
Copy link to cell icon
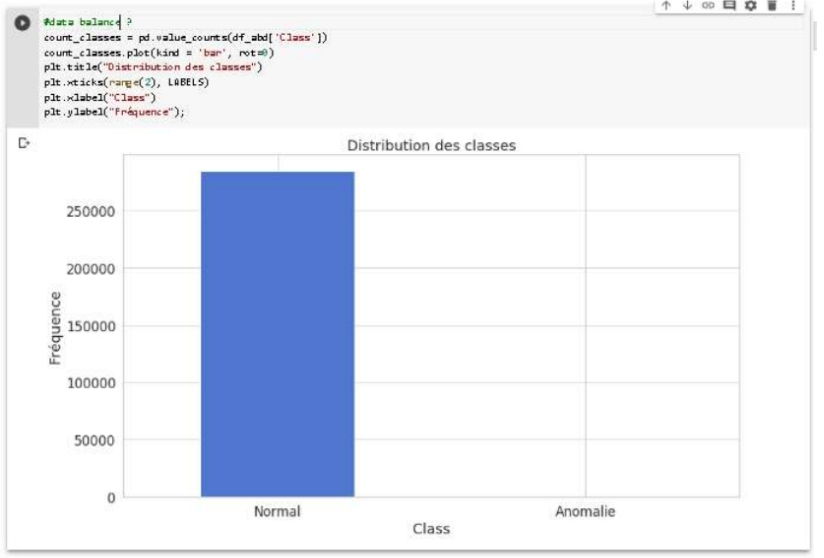[706, 6]
